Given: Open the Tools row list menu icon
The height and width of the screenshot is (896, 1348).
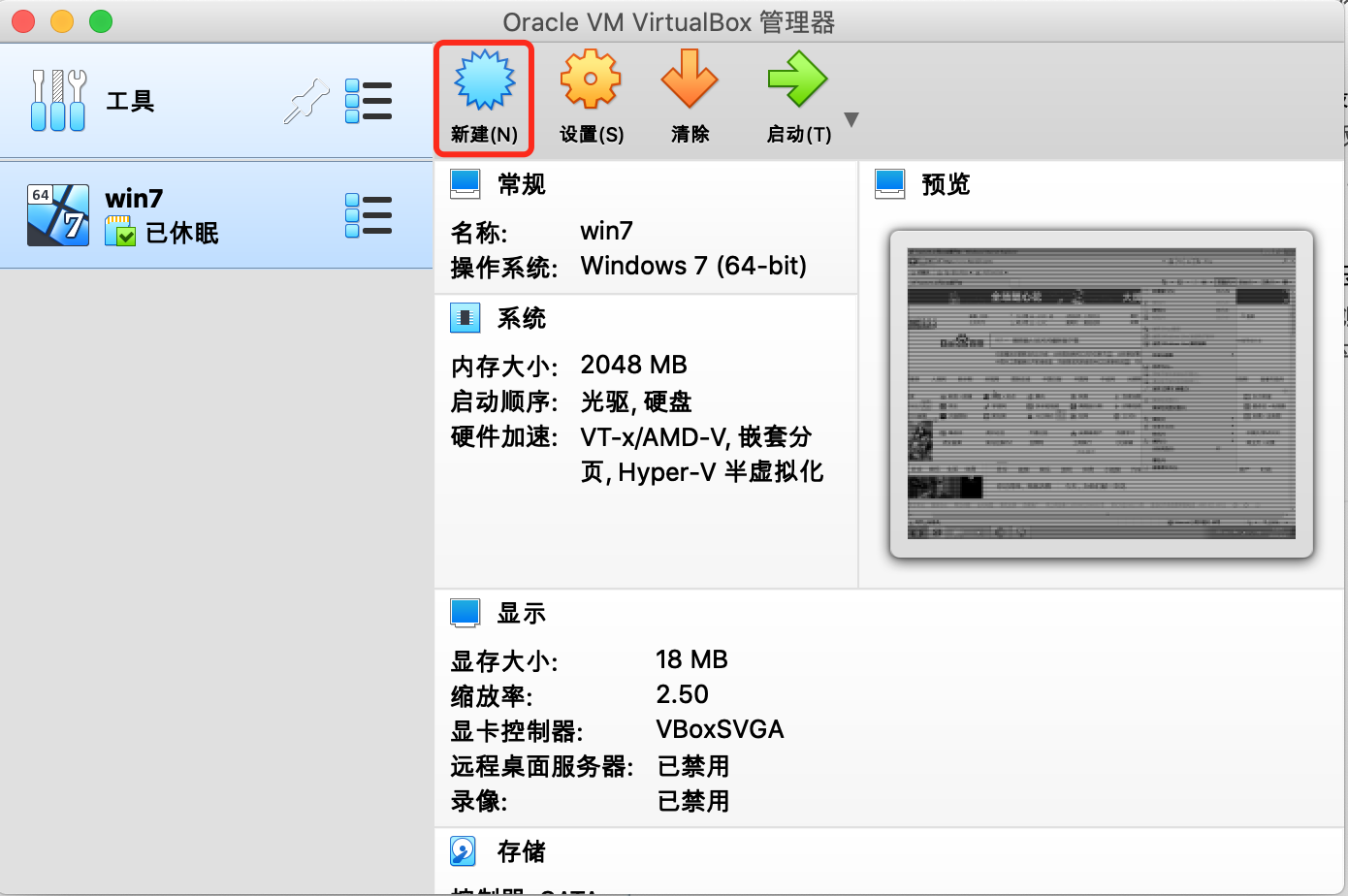Looking at the screenshot, I should 369,101.
